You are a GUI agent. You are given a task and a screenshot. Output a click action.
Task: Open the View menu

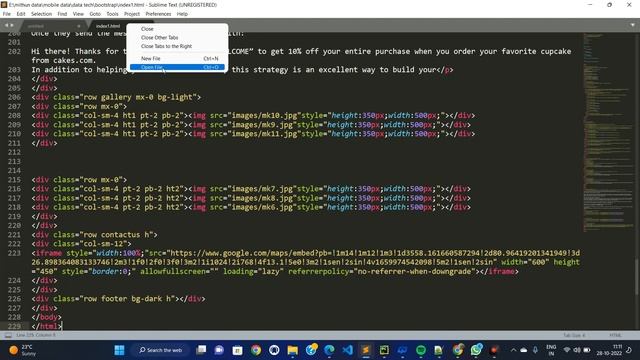point(78,14)
